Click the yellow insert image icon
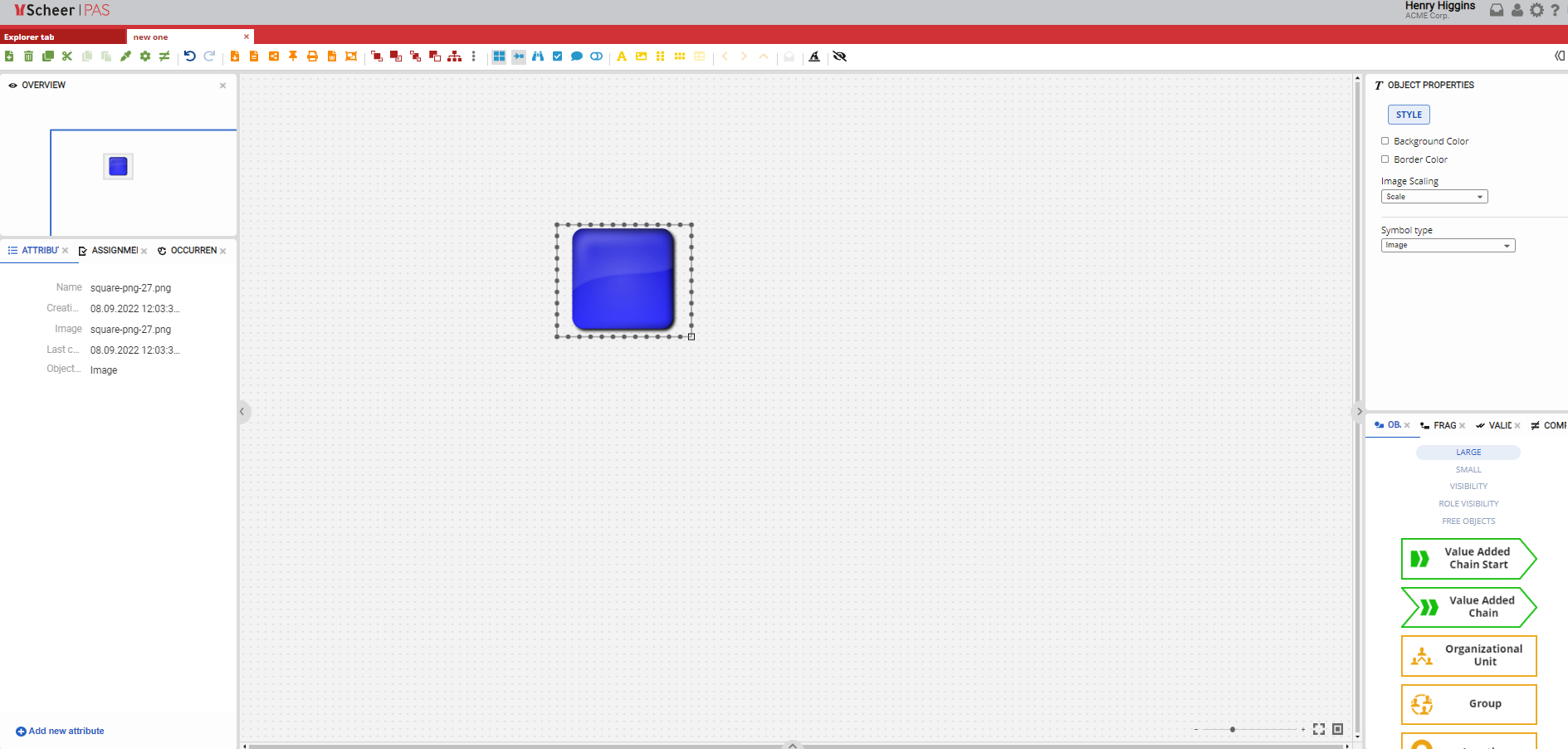The height and width of the screenshot is (749, 1568). (x=641, y=56)
